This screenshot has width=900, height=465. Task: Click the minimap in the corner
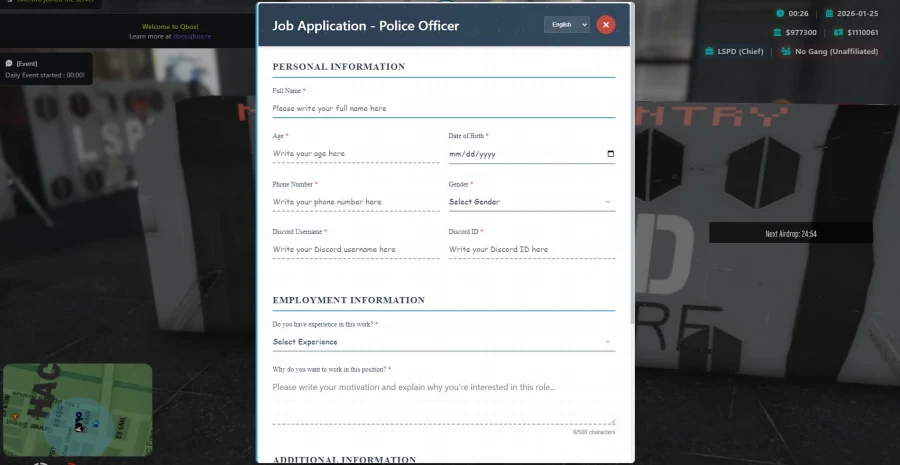pos(77,410)
